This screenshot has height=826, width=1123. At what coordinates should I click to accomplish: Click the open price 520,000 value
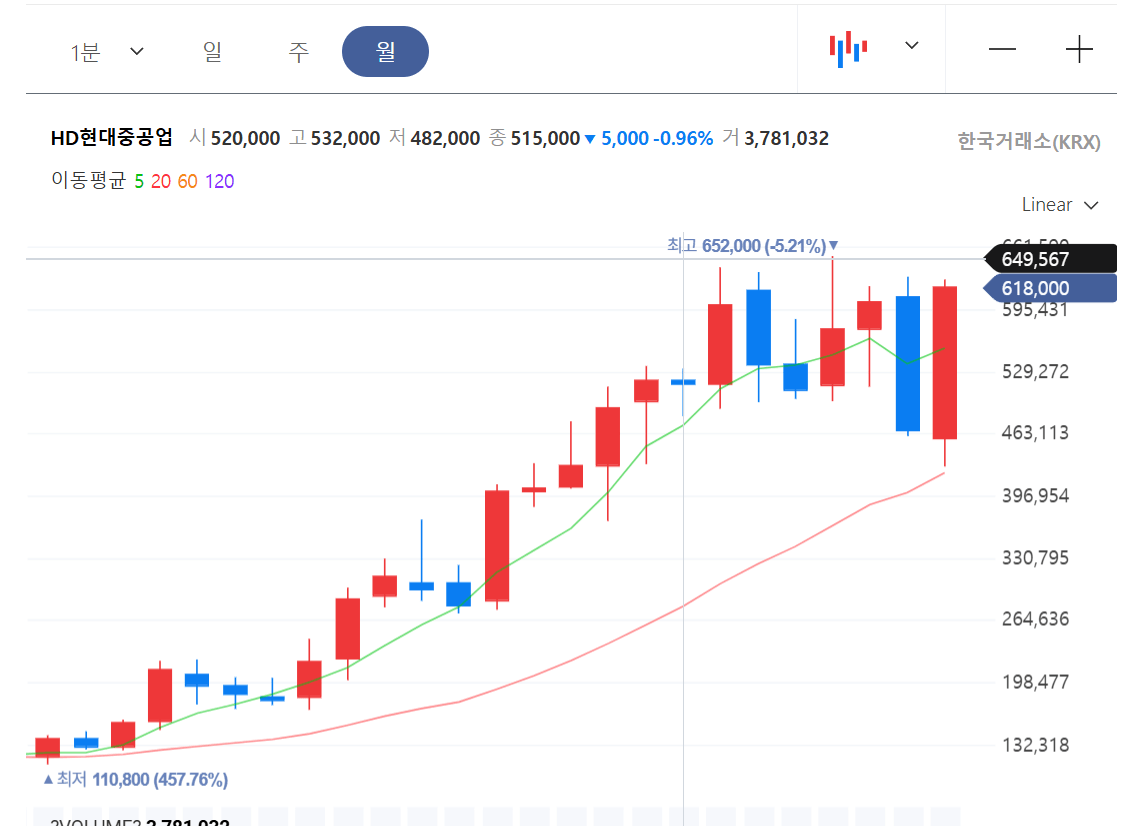[x=245, y=138]
